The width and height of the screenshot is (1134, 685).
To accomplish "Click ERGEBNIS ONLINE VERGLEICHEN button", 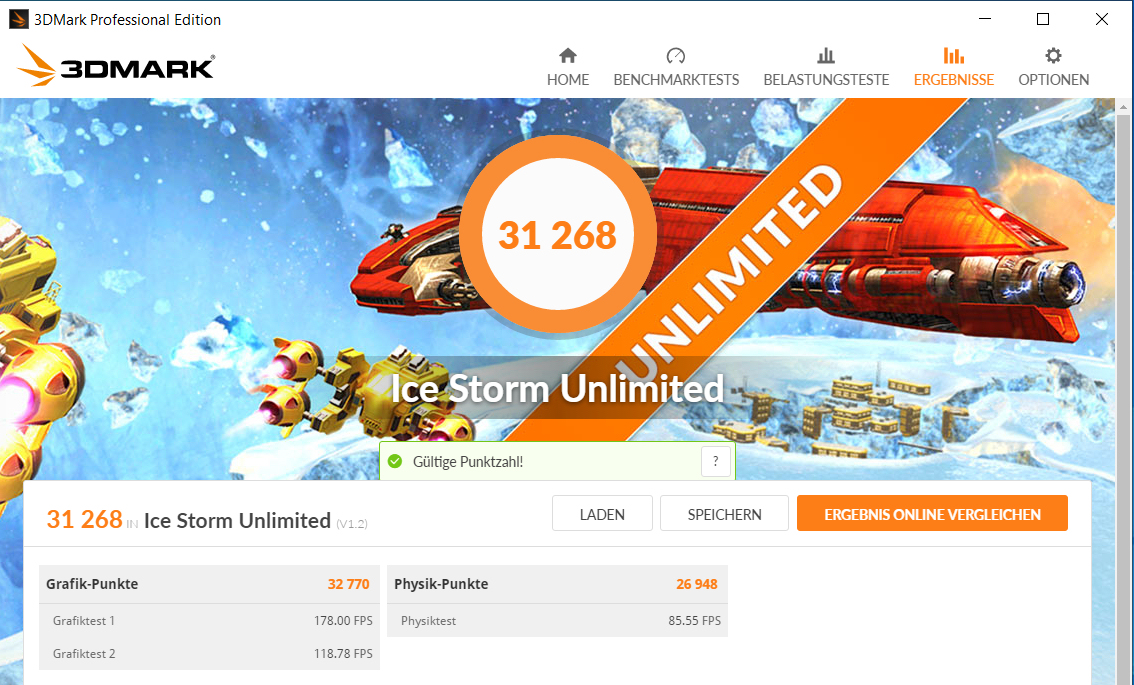I will pos(932,514).
